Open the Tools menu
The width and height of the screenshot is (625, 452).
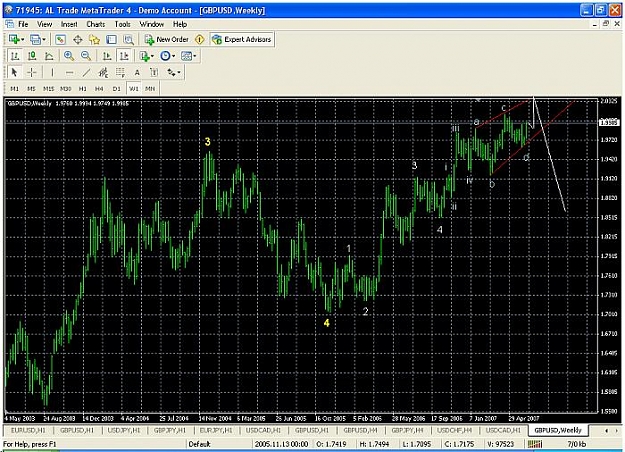[122, 24]
